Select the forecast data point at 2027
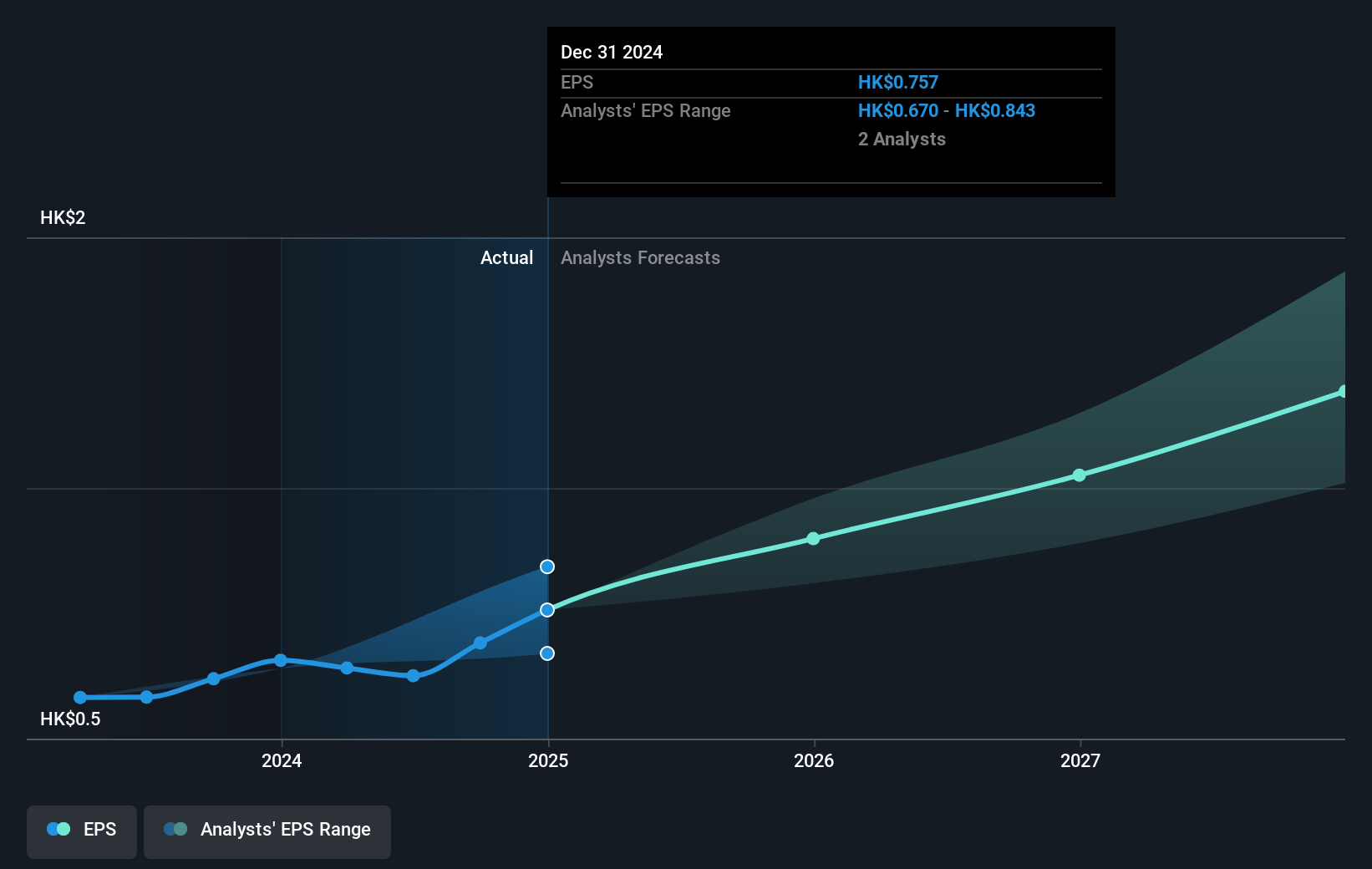1372x869 pixels. [1079, 475]
